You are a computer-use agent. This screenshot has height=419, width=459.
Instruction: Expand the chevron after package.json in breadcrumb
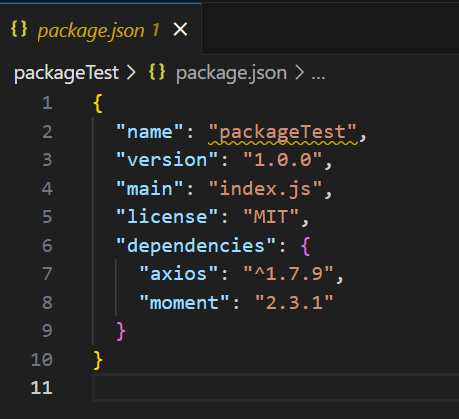pyautogui.click(x=299, y=73)
